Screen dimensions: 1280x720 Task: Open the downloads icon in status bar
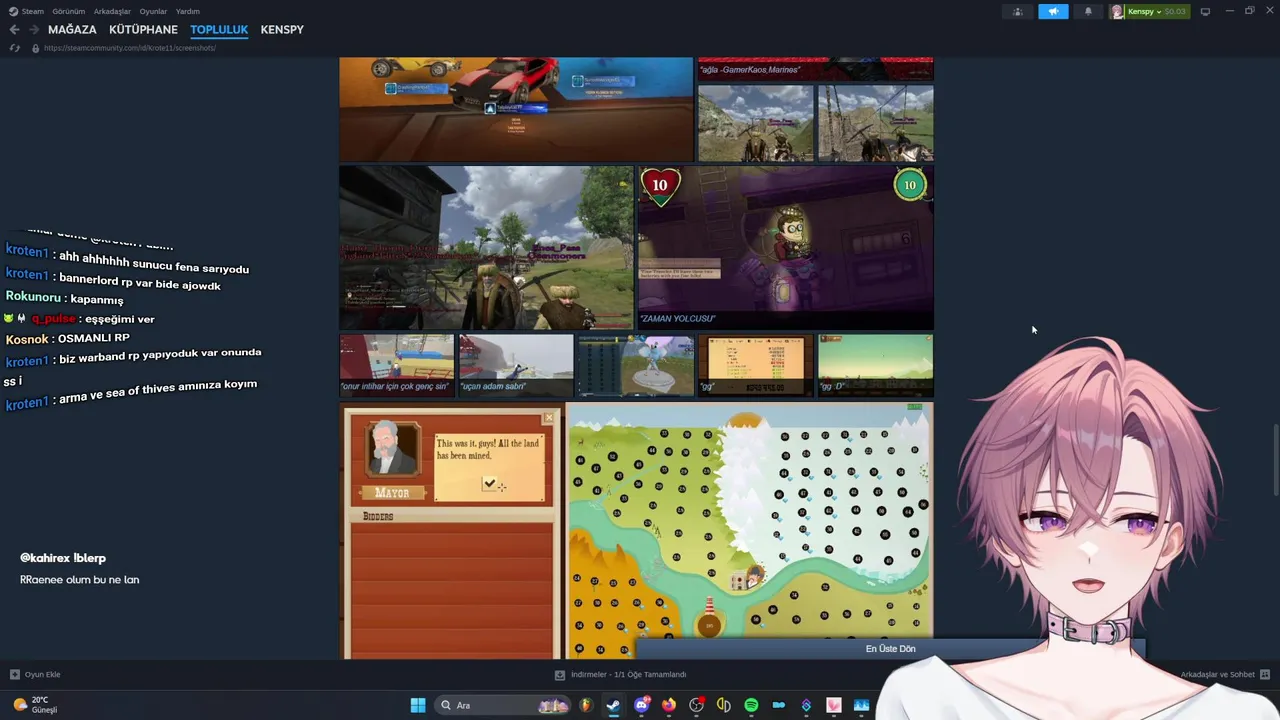[x=560, y=674]
